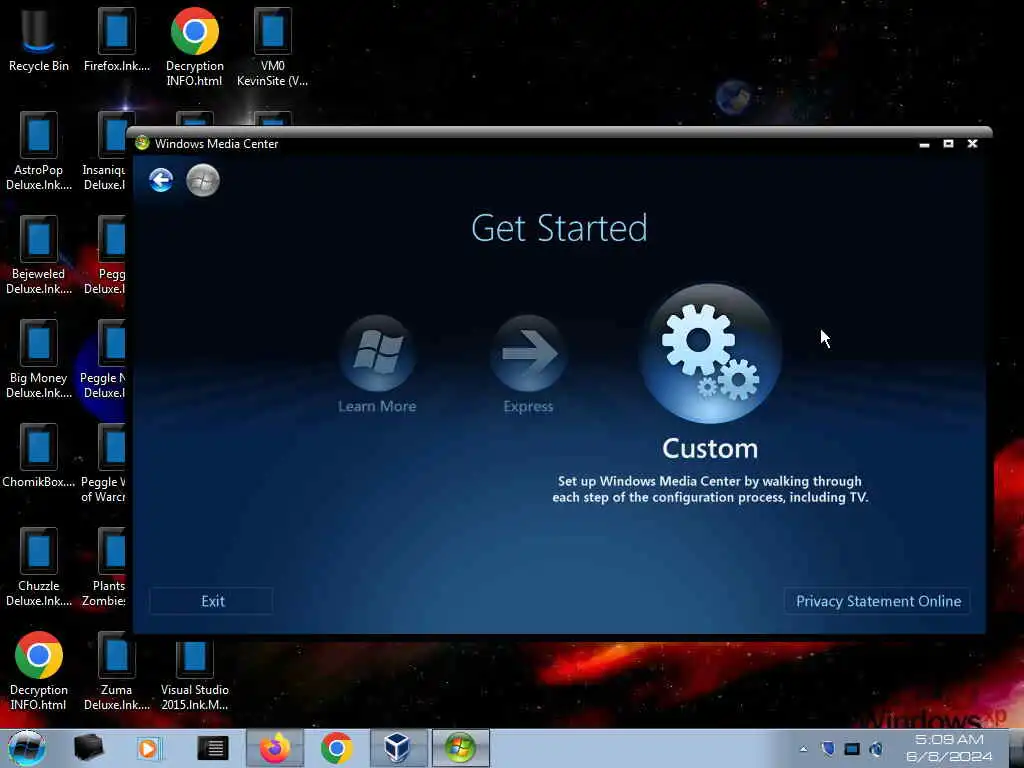The image size is (1024, 768).
Task: Click the monitor tray icon
Action: (x=852, y=748)
